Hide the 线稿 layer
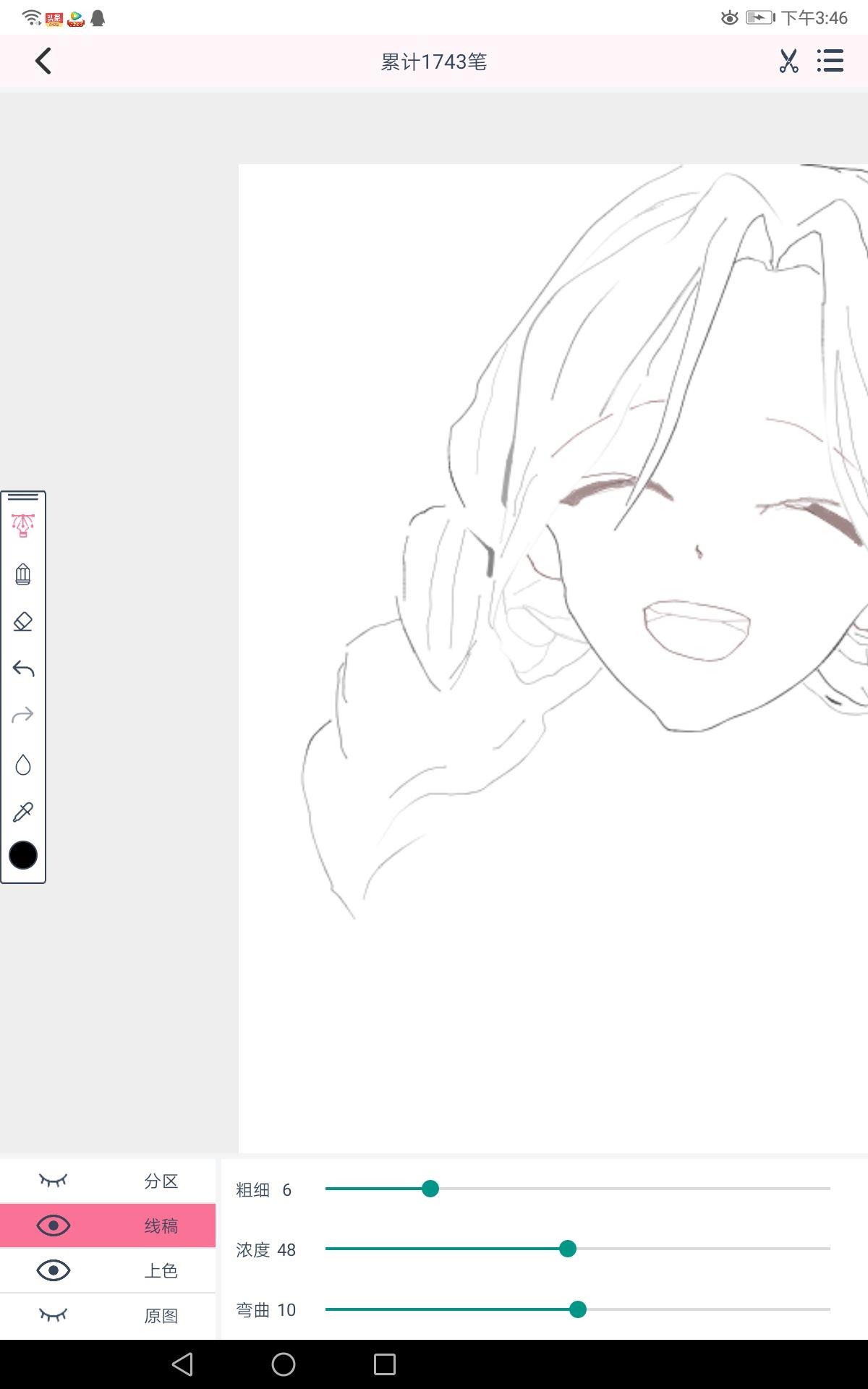This screenshot has height=1389, width=868. click(53, 1226)
